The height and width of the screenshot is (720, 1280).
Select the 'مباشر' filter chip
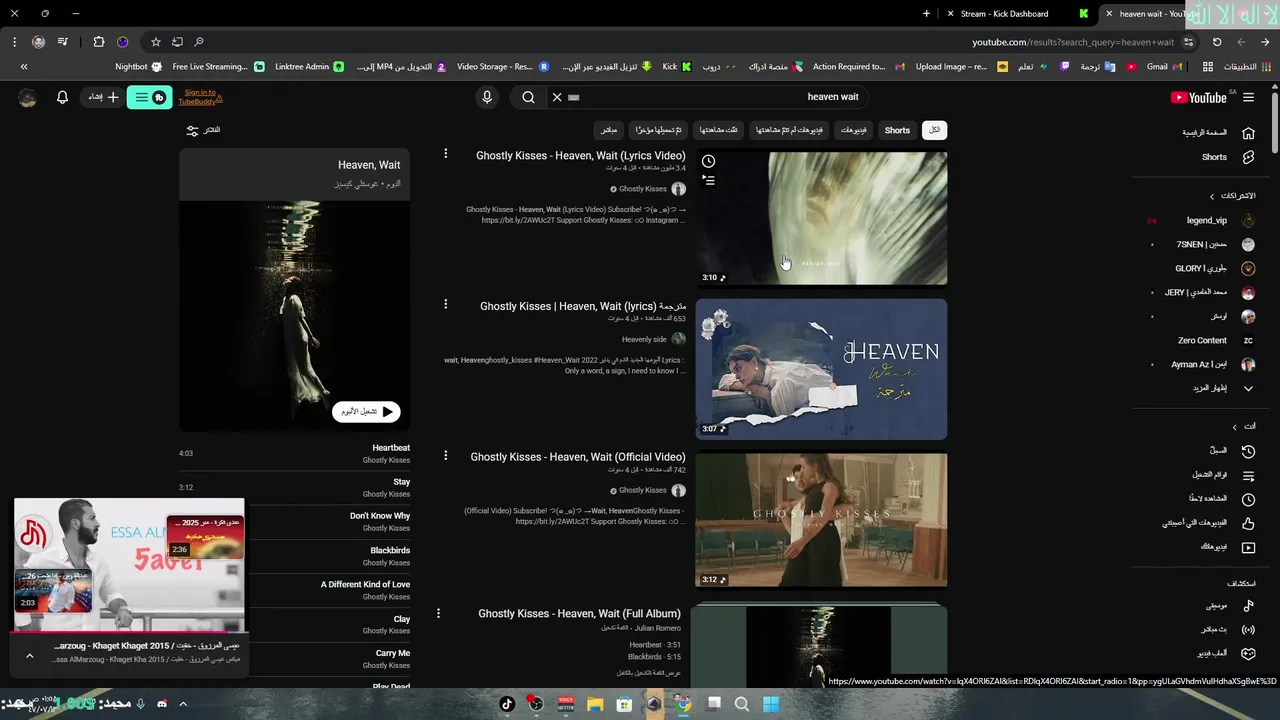pos(608,130)
